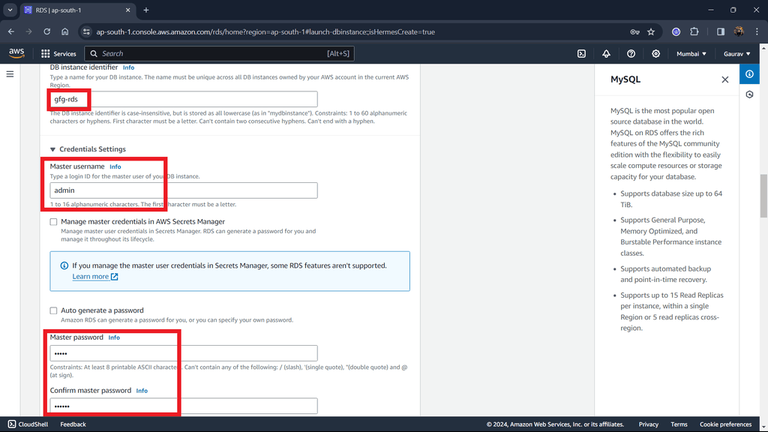The height and width of the screenshot is (432, 768).
Task: Click Info link beside Master username
Action: pos(115,167)
